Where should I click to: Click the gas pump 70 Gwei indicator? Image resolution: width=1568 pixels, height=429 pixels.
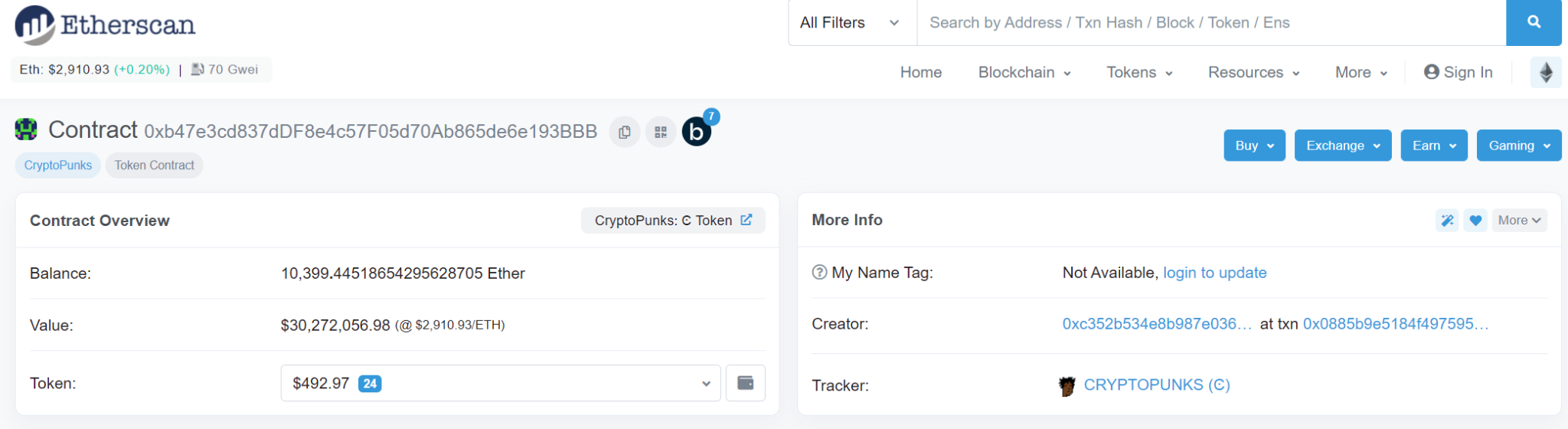[x=224, y=70]
